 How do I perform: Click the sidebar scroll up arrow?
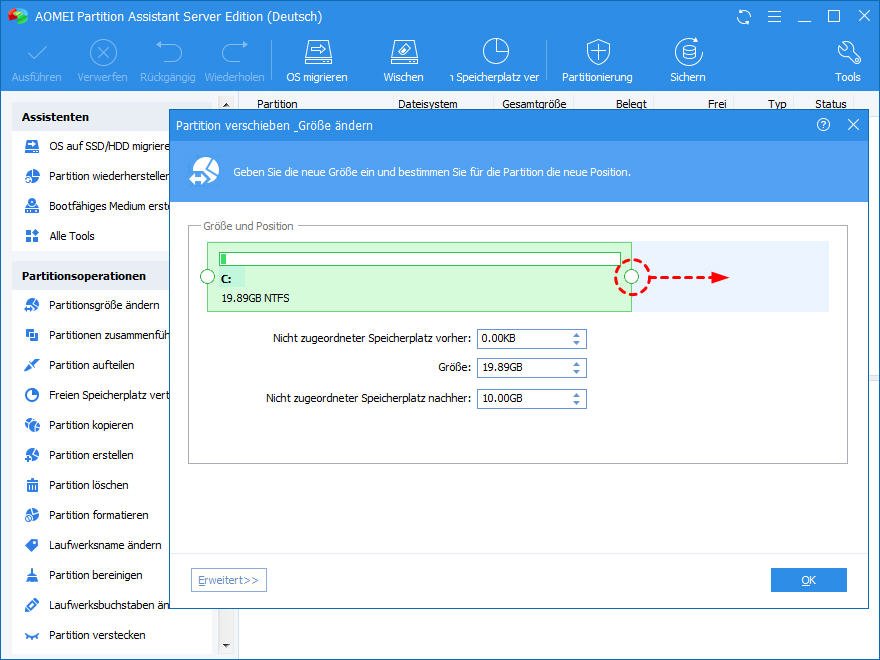[x=226, y=104]
